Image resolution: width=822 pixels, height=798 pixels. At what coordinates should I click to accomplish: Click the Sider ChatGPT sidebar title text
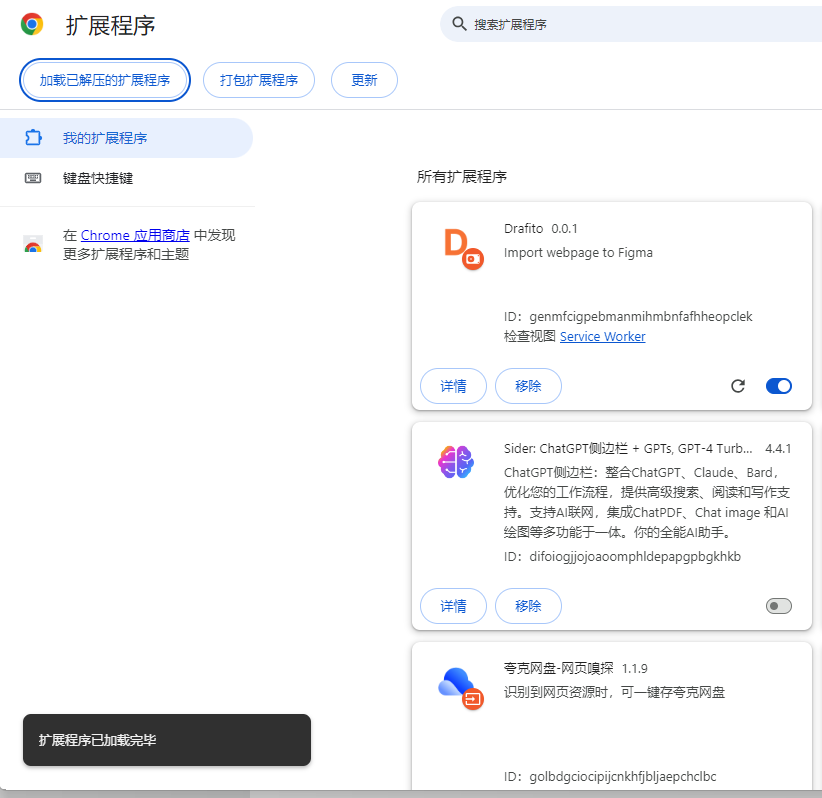[628, 449]
